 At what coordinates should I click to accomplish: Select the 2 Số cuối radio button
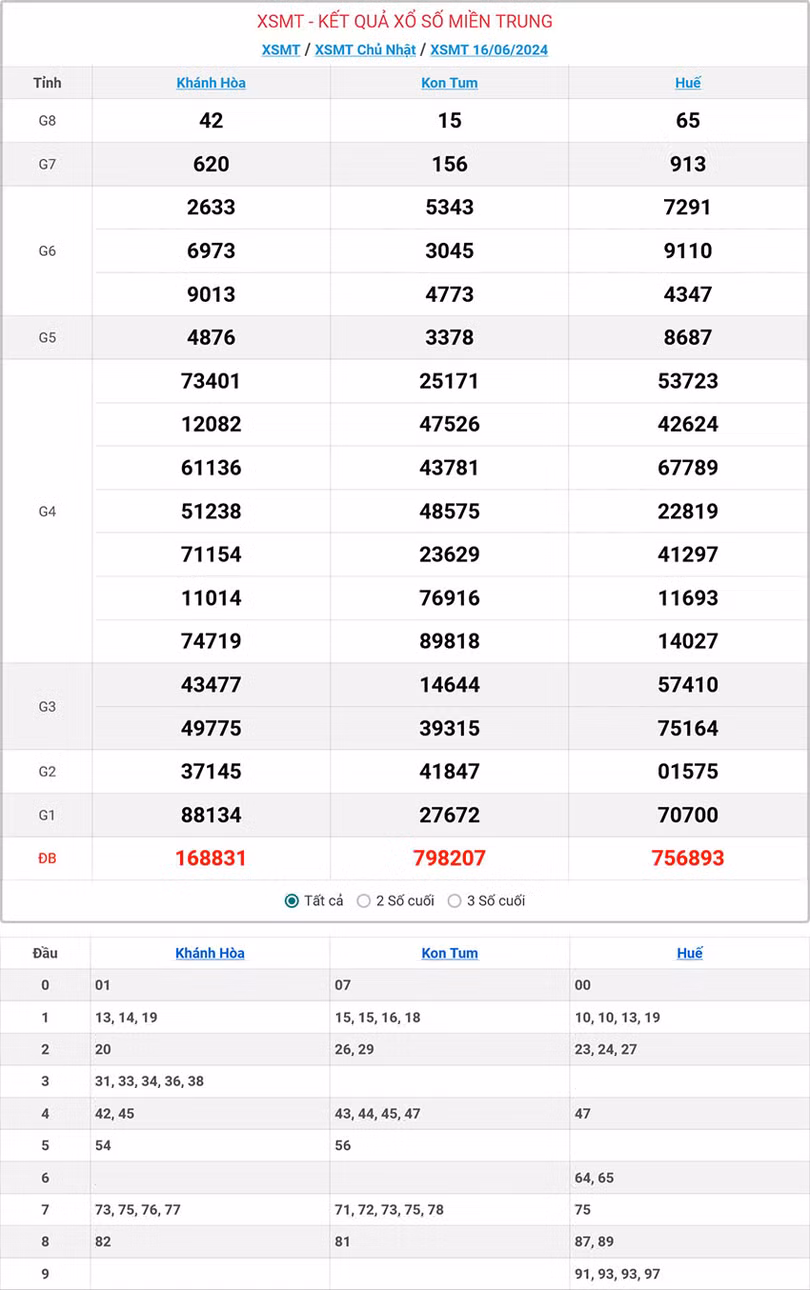(364, 900)
